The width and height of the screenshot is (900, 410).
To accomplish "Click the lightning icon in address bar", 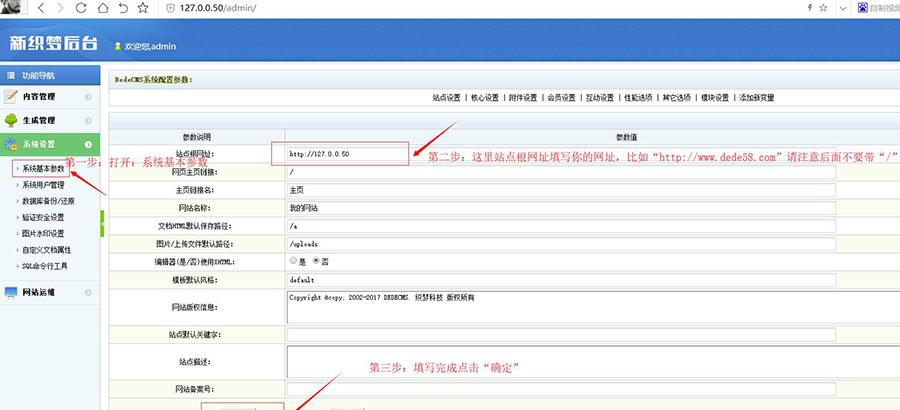I will 810,8.
